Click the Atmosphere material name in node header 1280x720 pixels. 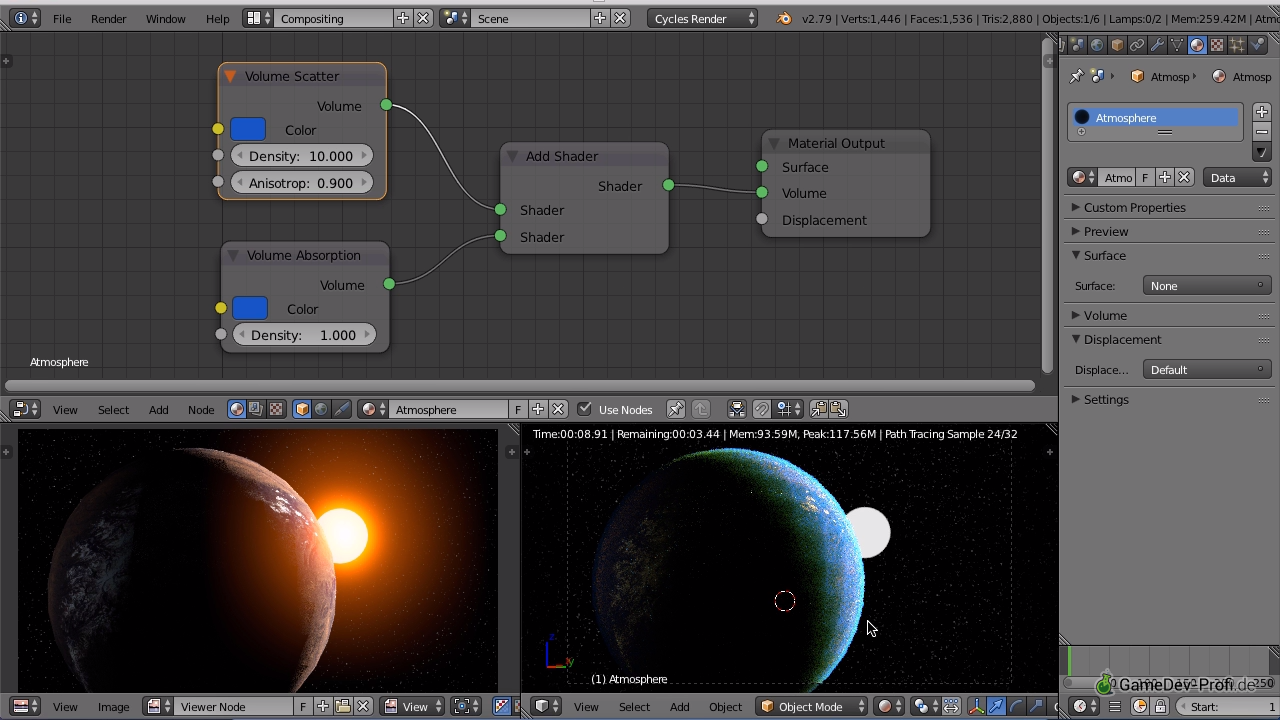pyautogui.click(x=448, y=409)
